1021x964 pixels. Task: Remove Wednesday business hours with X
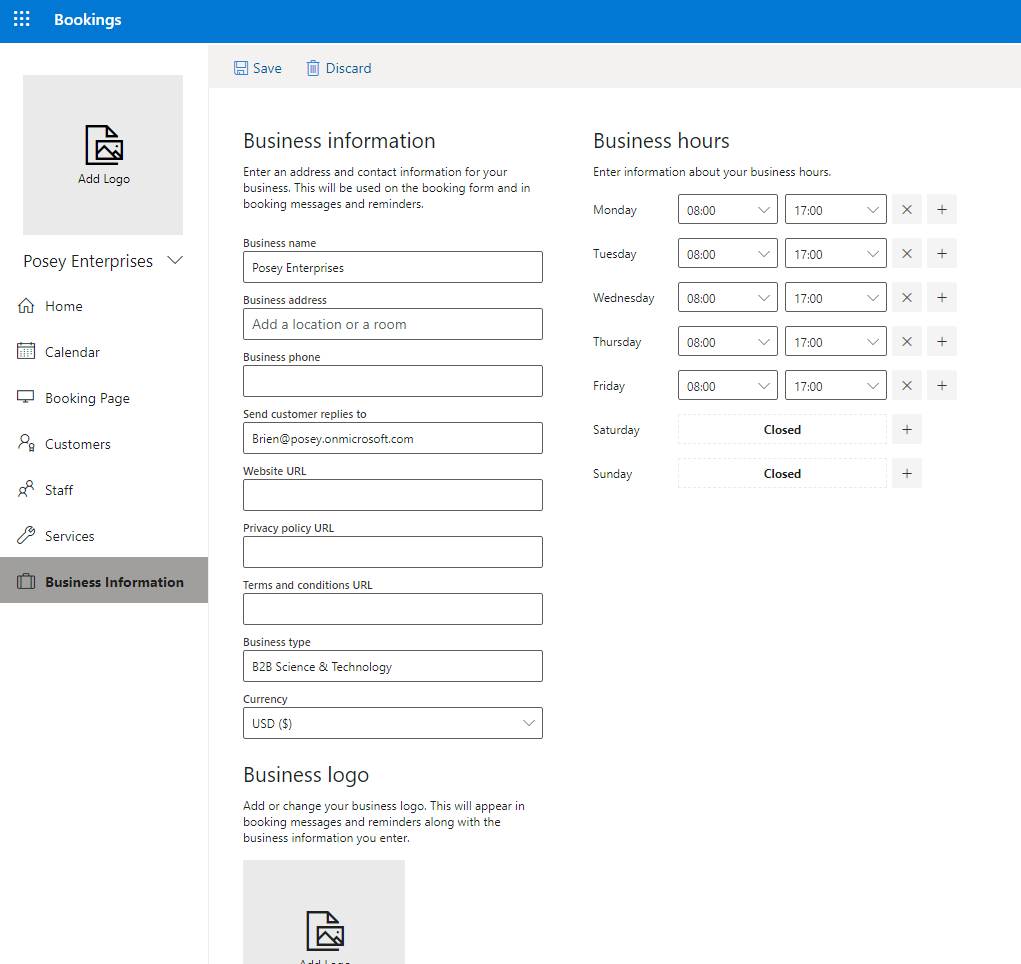(906, 298)
